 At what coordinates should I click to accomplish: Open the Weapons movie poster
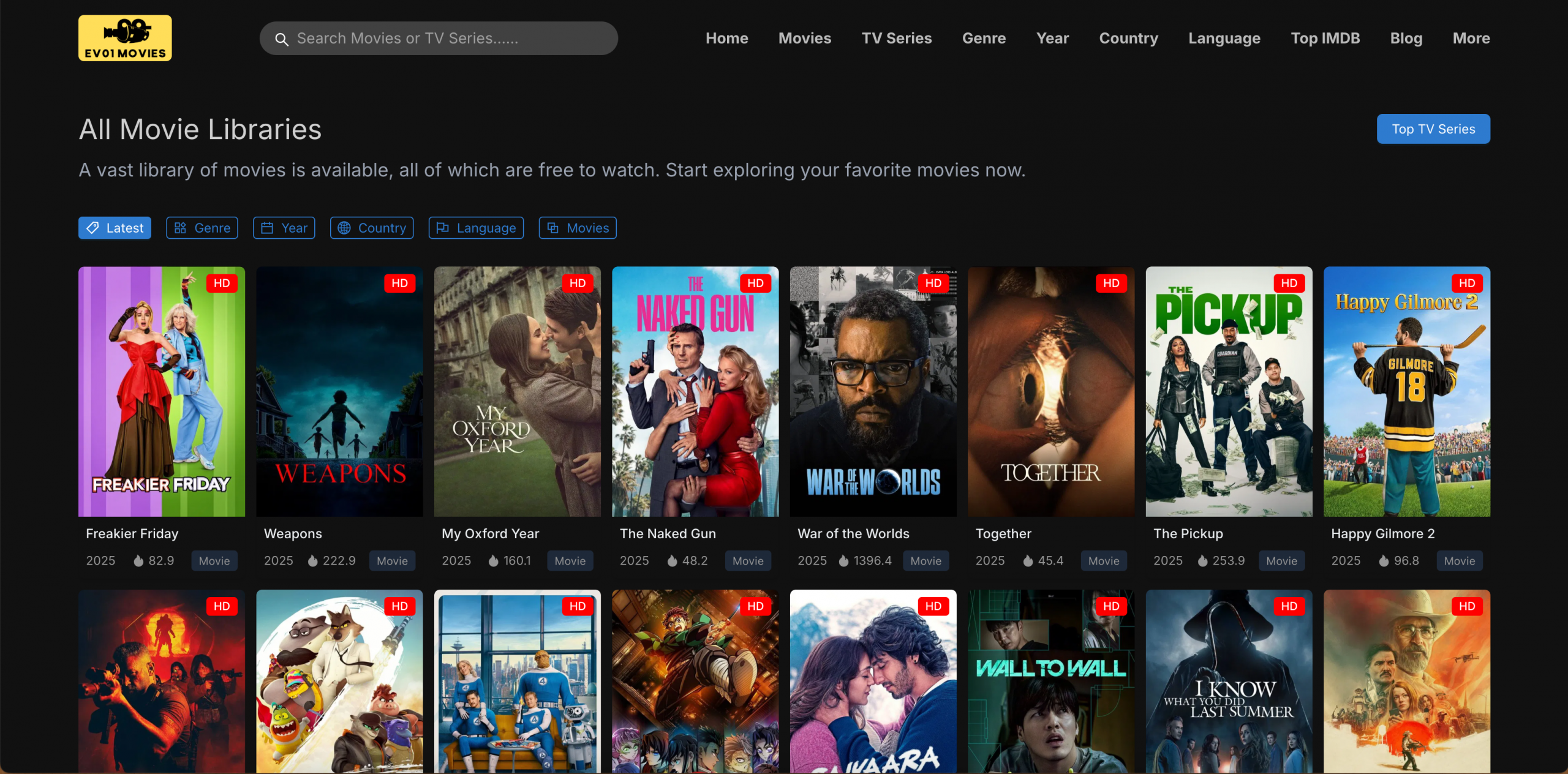[x=339, y=391]
